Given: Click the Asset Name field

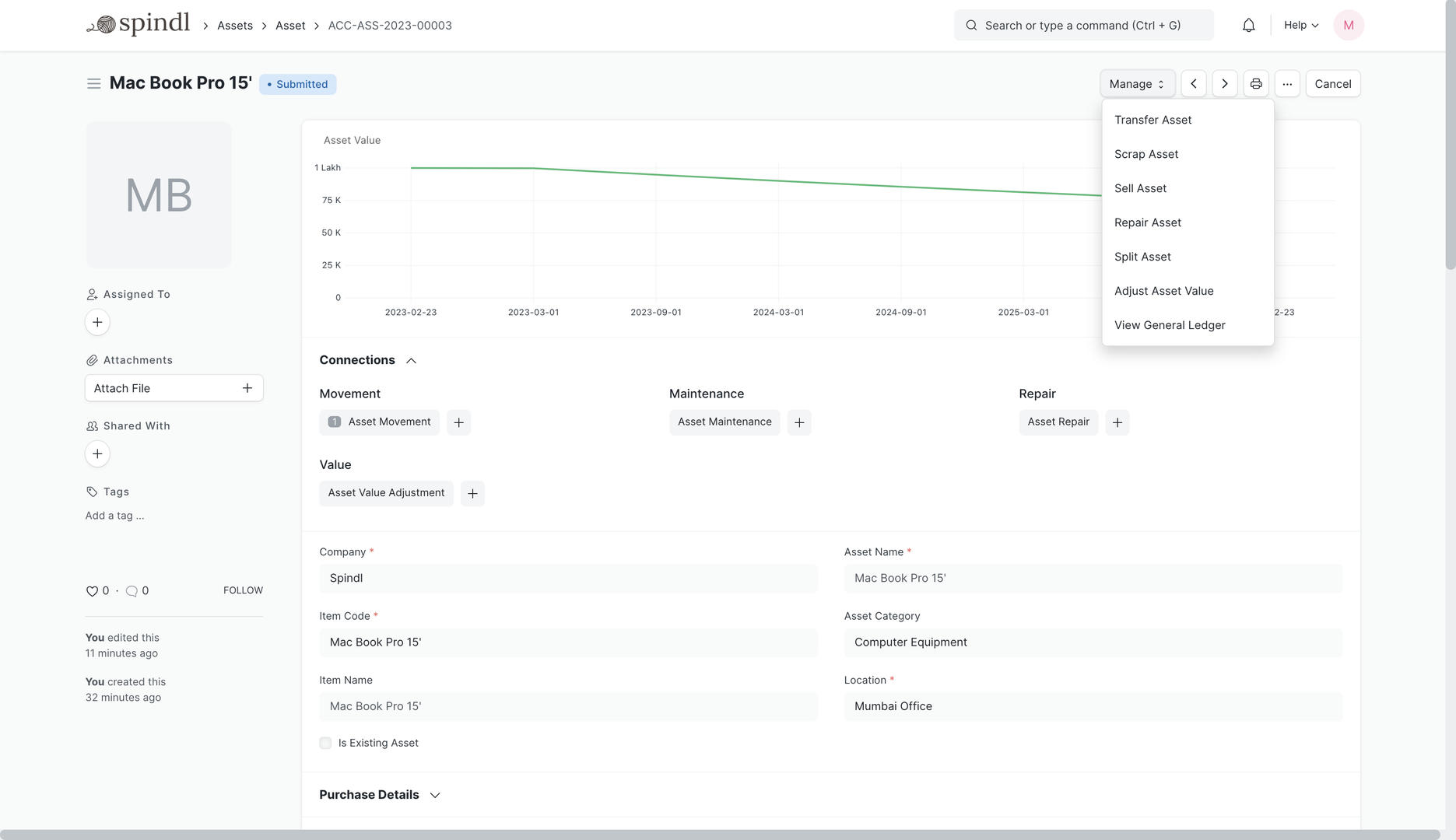Looking at the screenshot, I should click(x=1093, y=579).
